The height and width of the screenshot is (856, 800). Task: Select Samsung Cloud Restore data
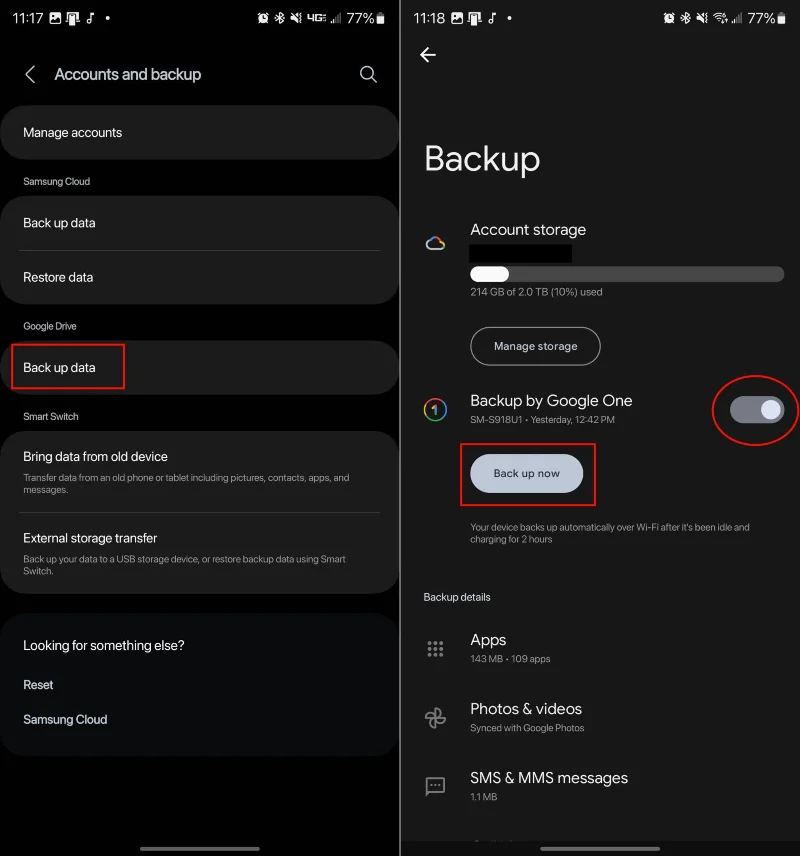pyautogui.click(x=199, y=277)
